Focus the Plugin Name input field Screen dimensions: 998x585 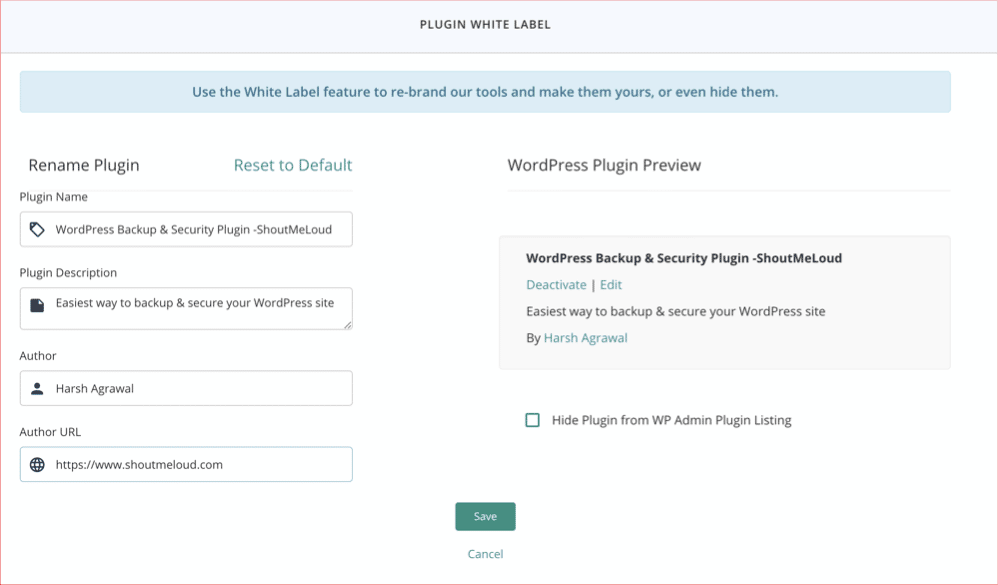click(x=186, y=229)
